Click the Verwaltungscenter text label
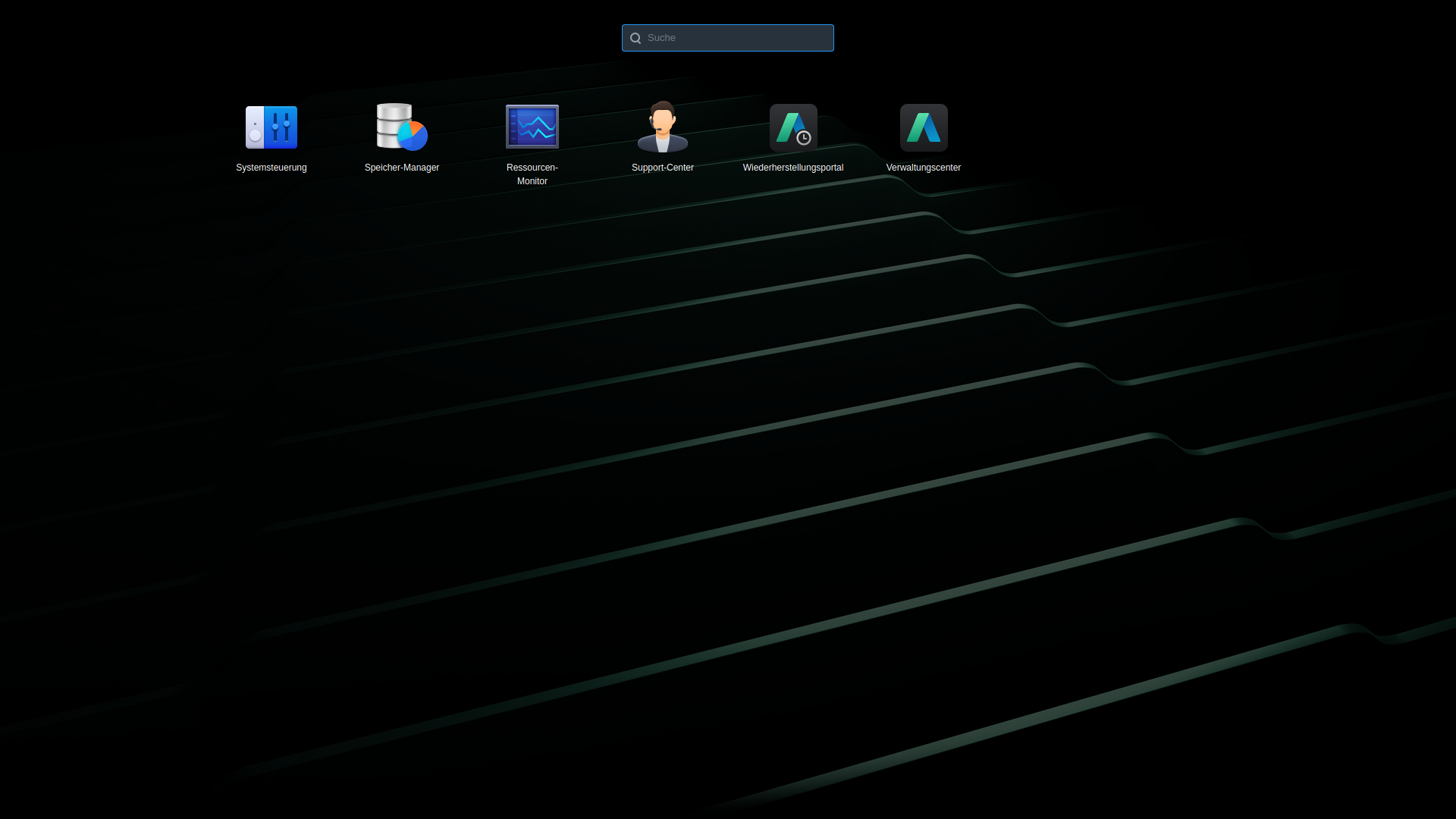This screenshot has width=1456, height=819. tap(923, 168)
